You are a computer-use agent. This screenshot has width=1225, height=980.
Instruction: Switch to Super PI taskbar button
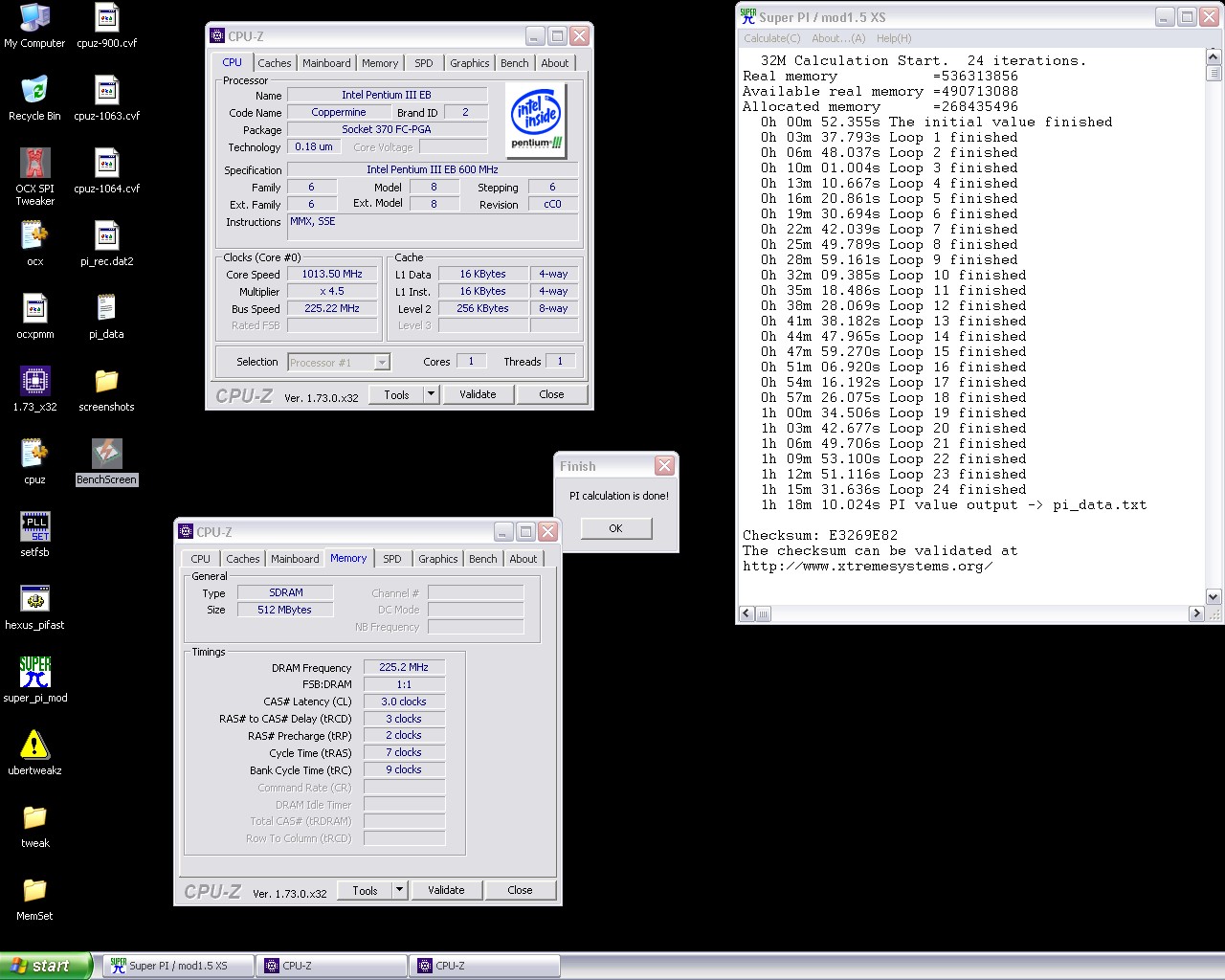(x=178, y=966)
